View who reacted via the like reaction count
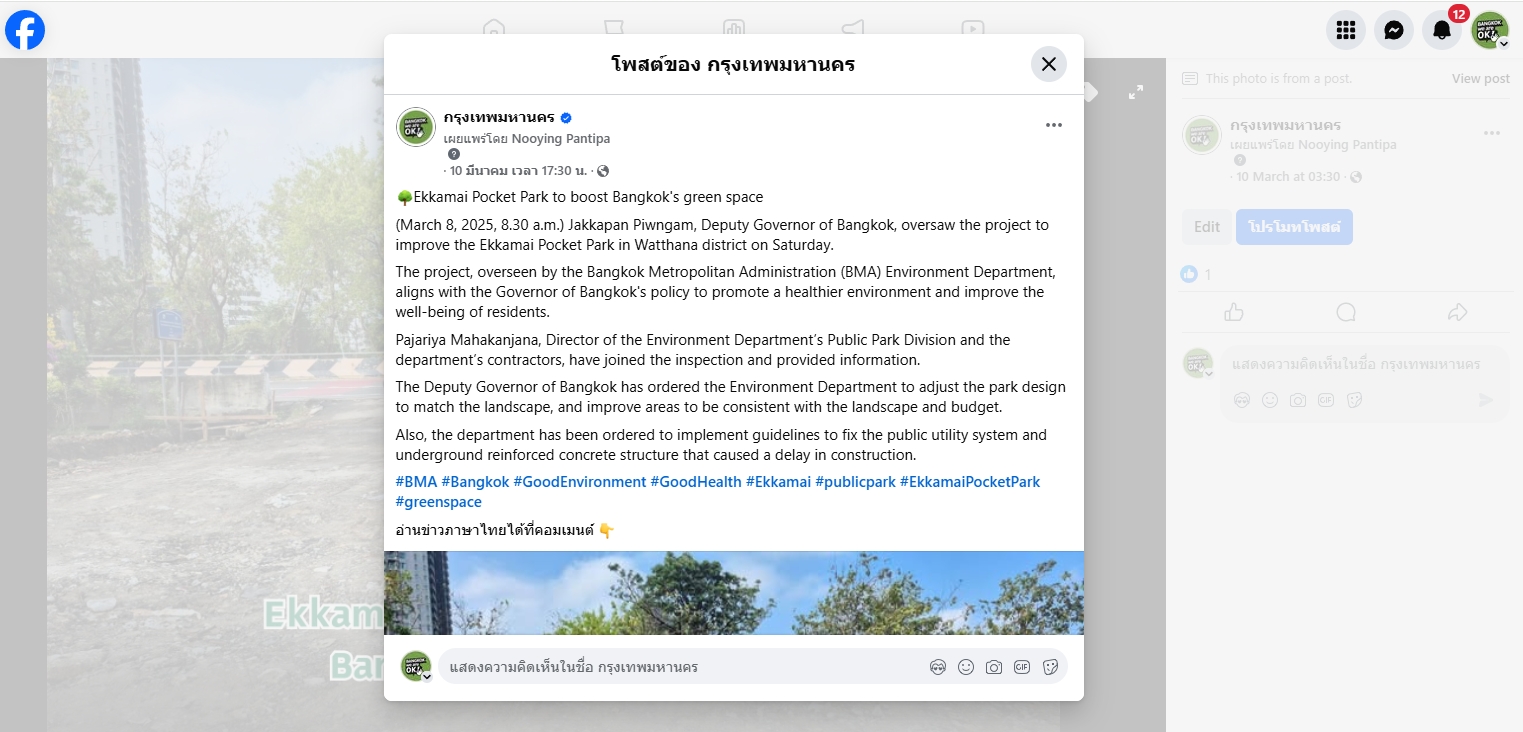 [x=1196, y=274]
